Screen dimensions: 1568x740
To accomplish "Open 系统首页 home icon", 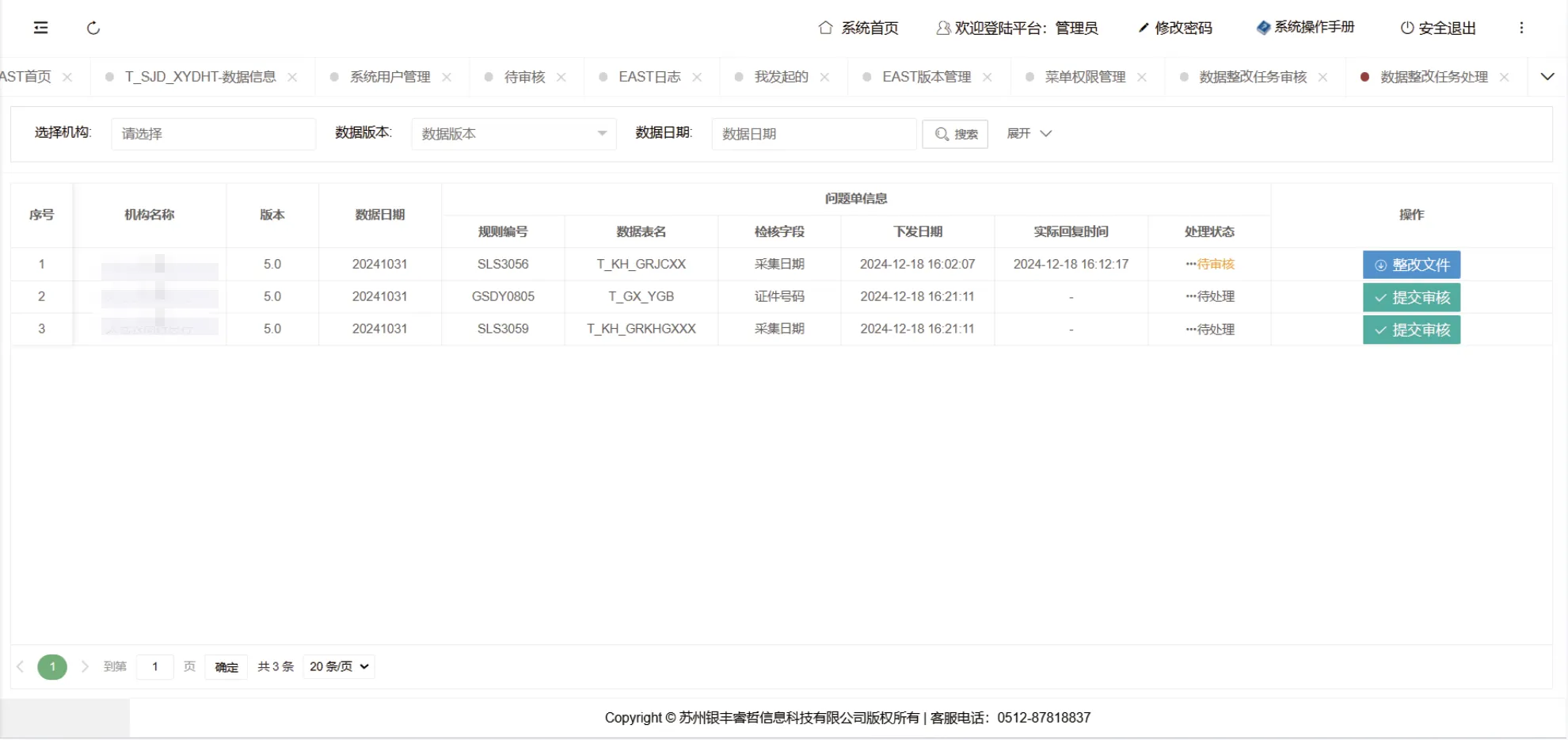I will point(825,28).
